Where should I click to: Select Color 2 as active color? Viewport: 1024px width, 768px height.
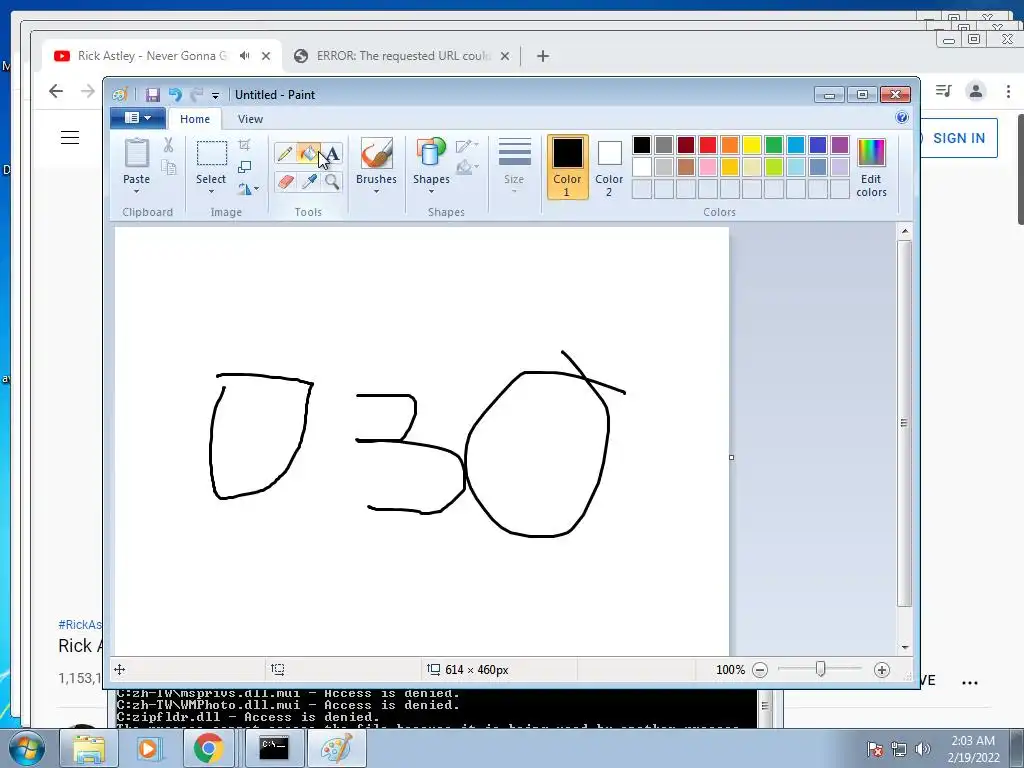coord(609,167)
